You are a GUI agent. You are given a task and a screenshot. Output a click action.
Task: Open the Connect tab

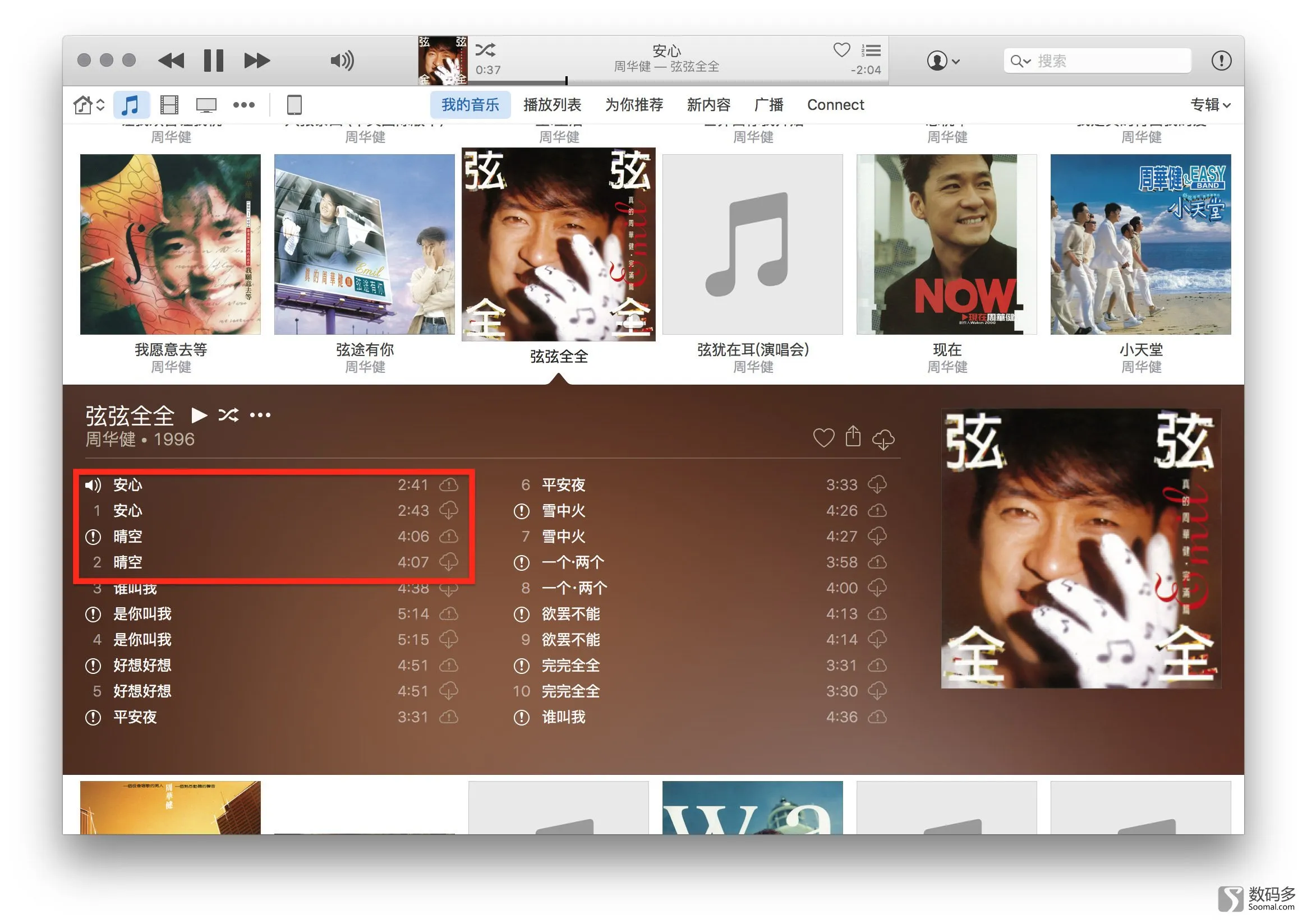pos(835,105)
